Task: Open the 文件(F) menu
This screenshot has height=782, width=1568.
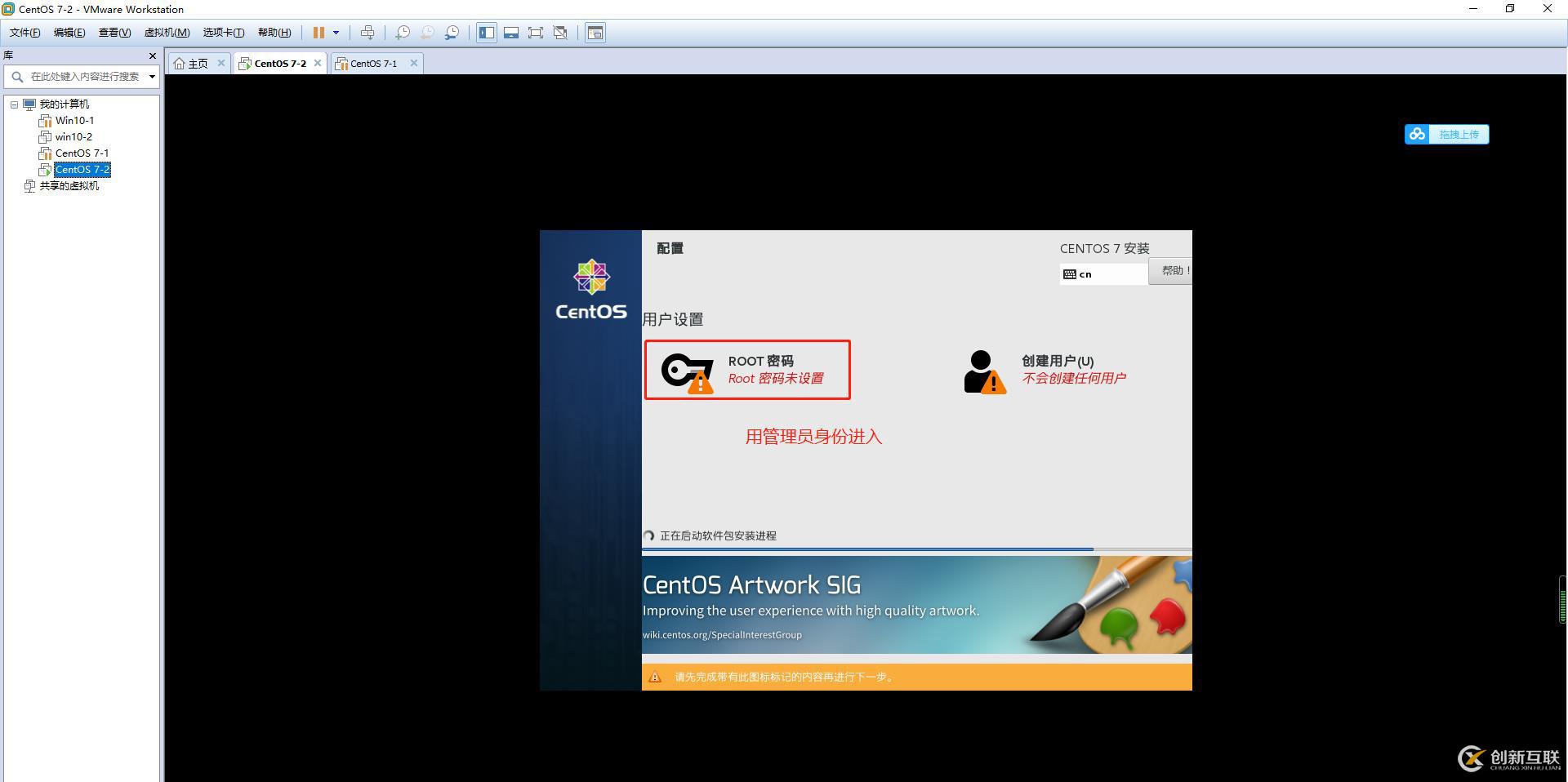Action: pos(24,33)
